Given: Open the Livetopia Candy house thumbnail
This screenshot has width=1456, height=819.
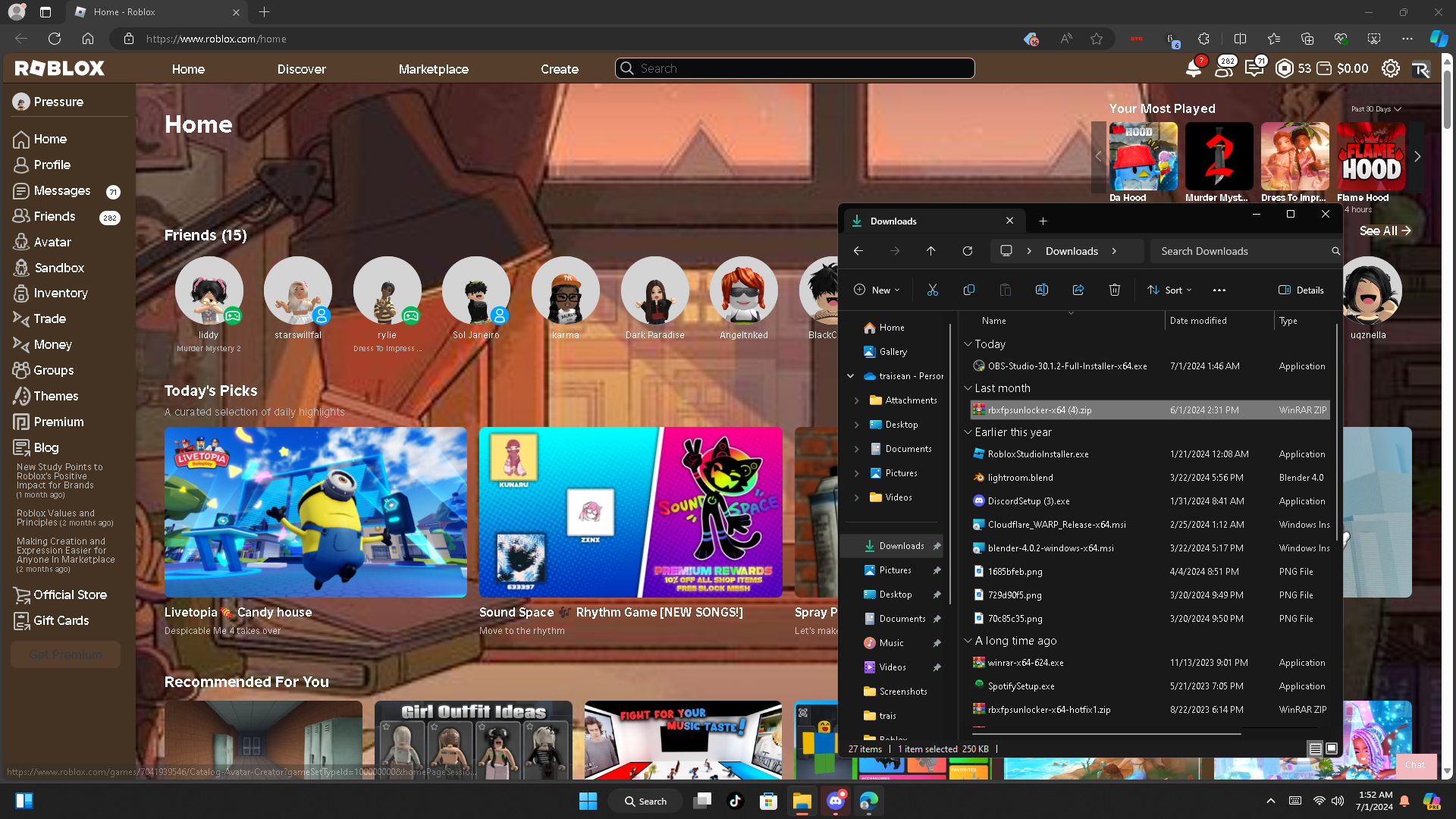Looking at the screenshot, I should click(315, 512).
